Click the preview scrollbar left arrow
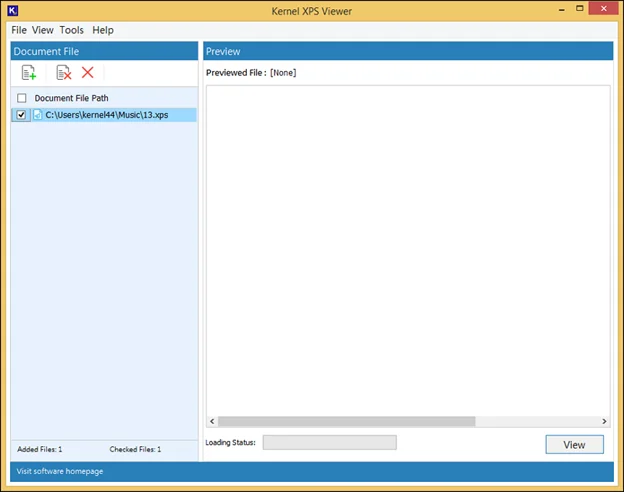Image resolution: width=624 pixels, height=492 pixels. 212,421
